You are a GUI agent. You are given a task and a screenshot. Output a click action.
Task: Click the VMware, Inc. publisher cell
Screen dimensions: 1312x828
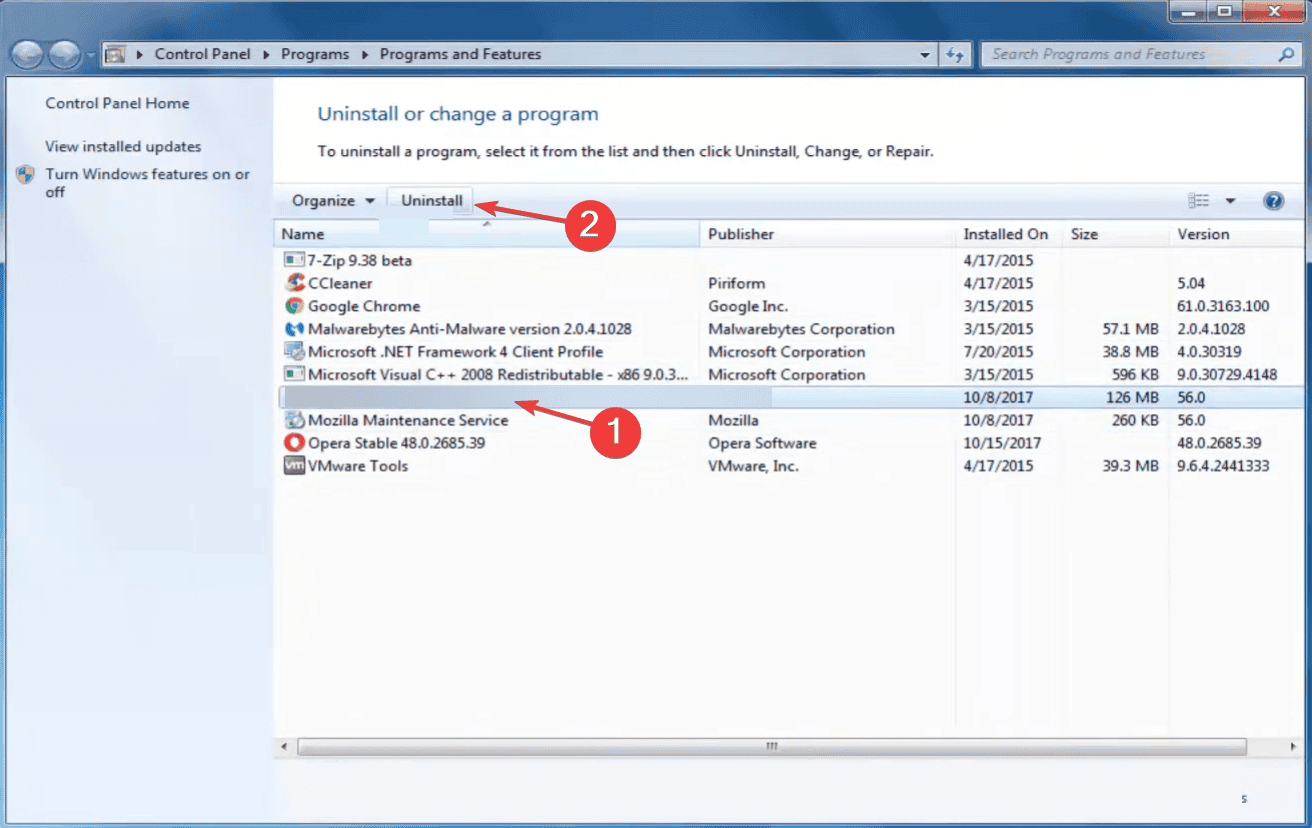pos(754,466)
